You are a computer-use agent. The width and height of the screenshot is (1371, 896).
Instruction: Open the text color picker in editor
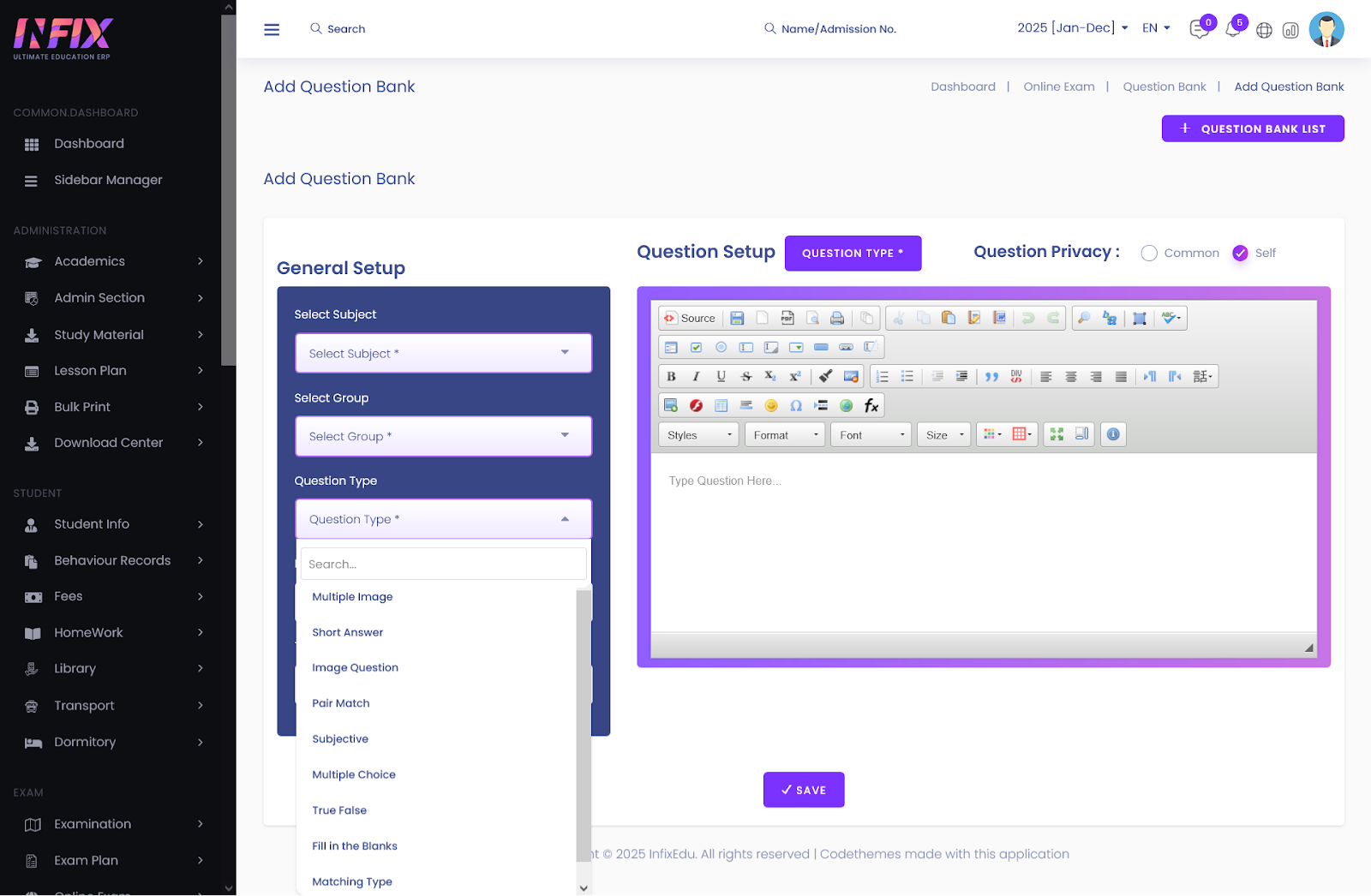pos(992,435)
